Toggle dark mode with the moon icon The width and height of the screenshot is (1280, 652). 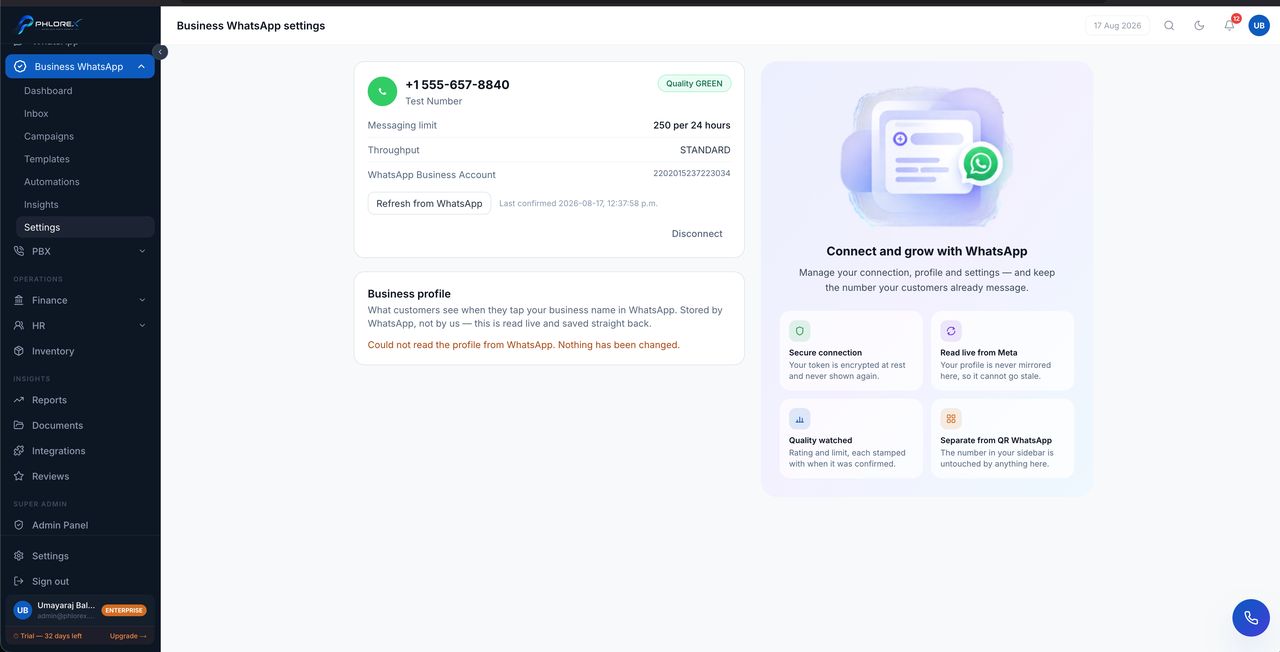click(x=1199, y=26)
